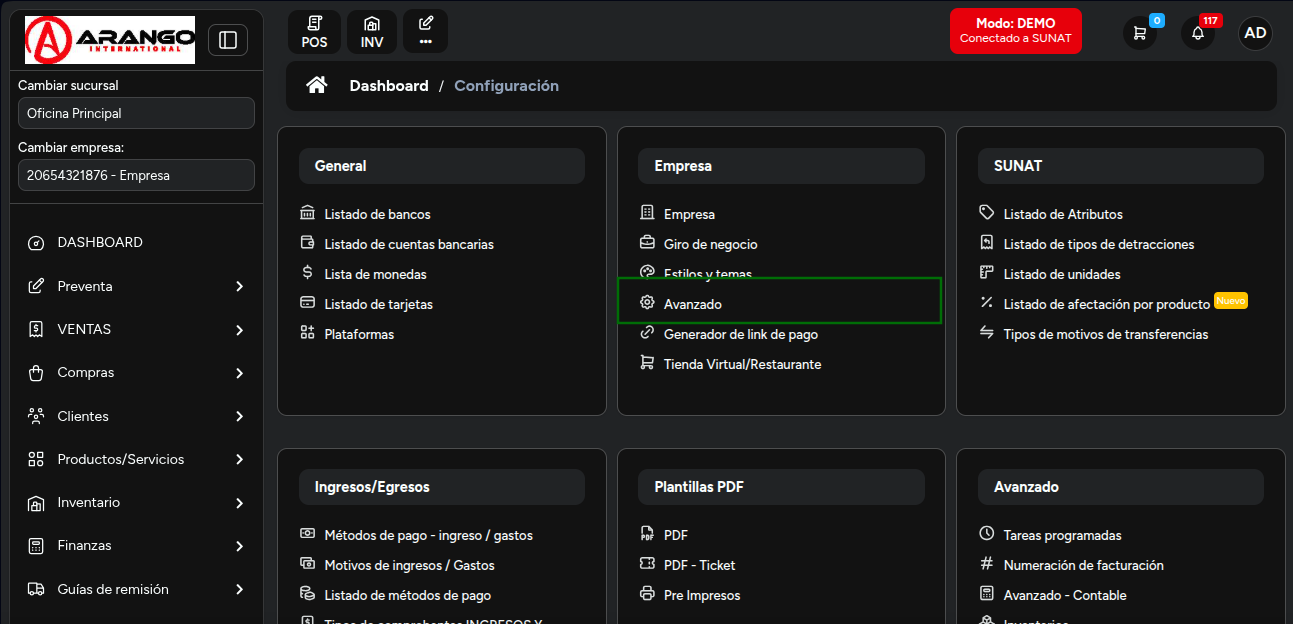The height and width of the screenshot is (624, 1293).
Task: Open the Oficina Principal branch selector
Action: click(136, 113)
